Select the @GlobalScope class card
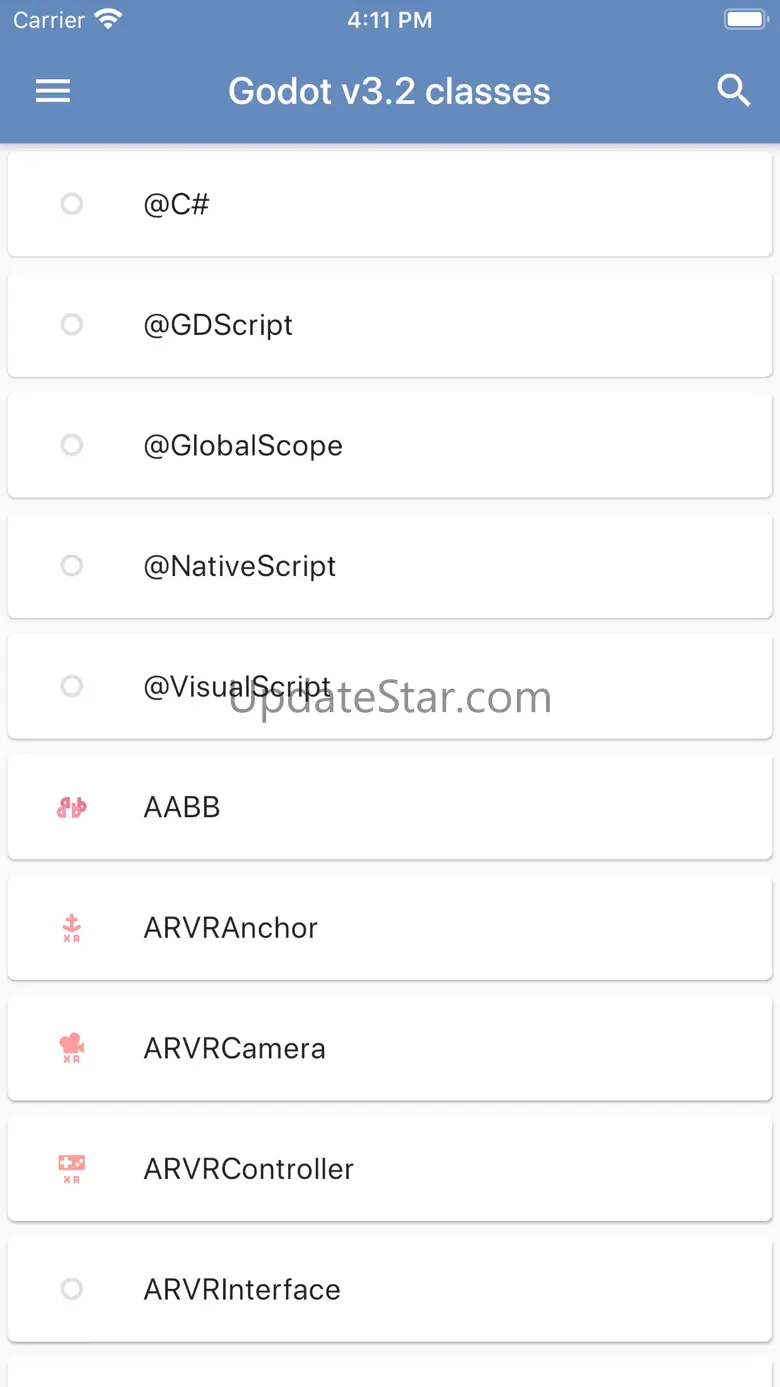This screenshot has width=780, height=1387. [x=390, y=445]
